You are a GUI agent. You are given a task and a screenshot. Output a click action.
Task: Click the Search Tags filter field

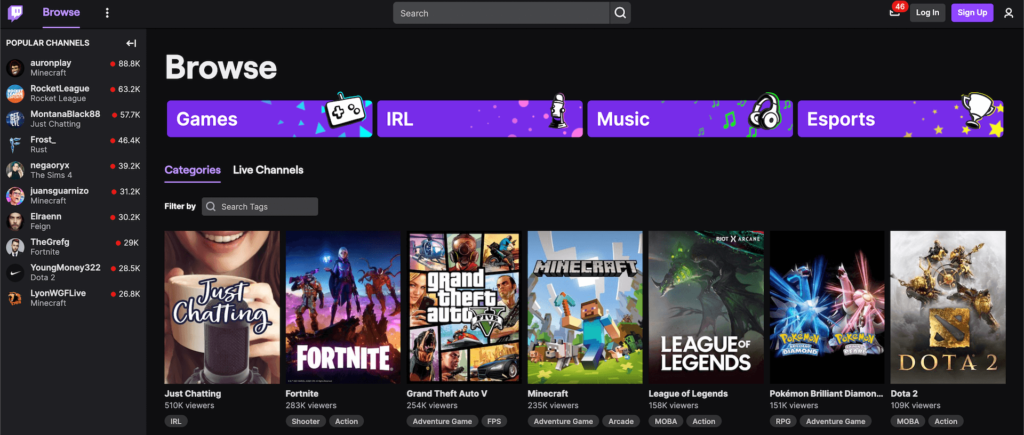(x=260, y=206)
